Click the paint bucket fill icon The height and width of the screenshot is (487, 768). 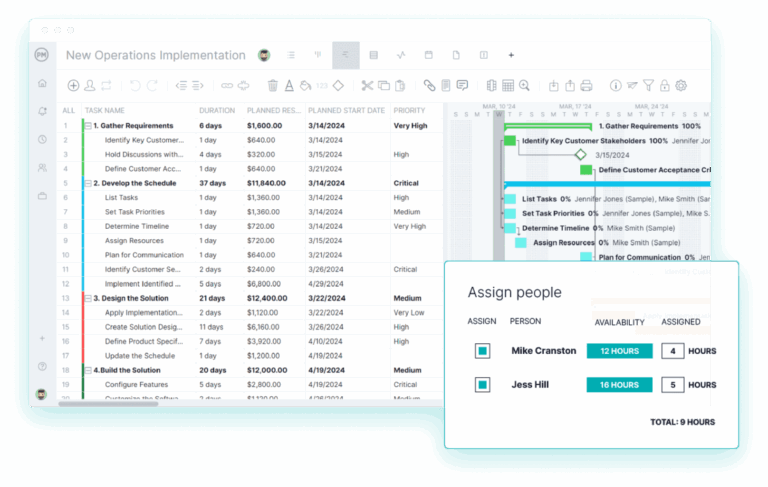(x=306, y=86)
